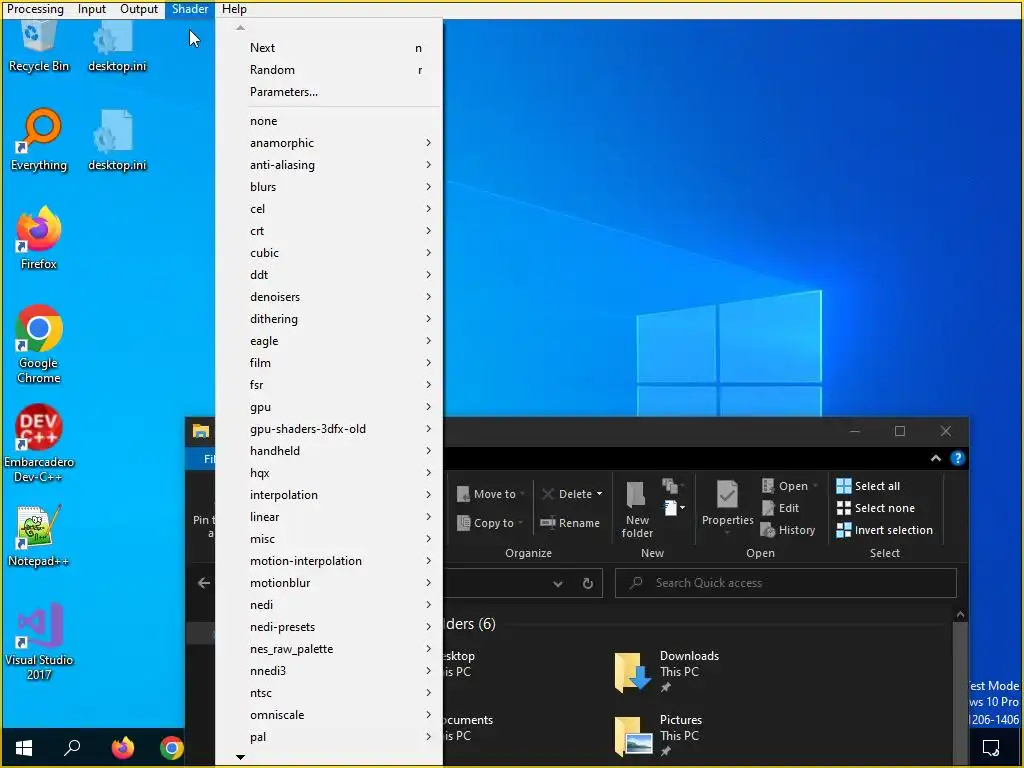
Task: Click Invert selection in Explorer ribbon
Action: pyautogui.click(x=884, y=530)
